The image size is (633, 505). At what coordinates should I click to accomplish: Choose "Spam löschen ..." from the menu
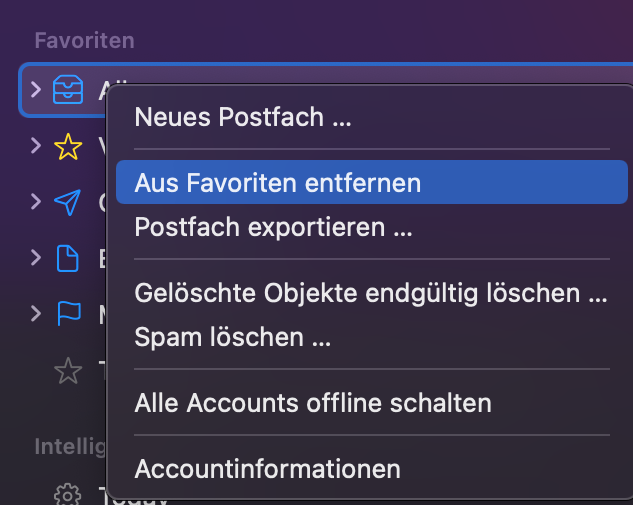click(232, 337)
